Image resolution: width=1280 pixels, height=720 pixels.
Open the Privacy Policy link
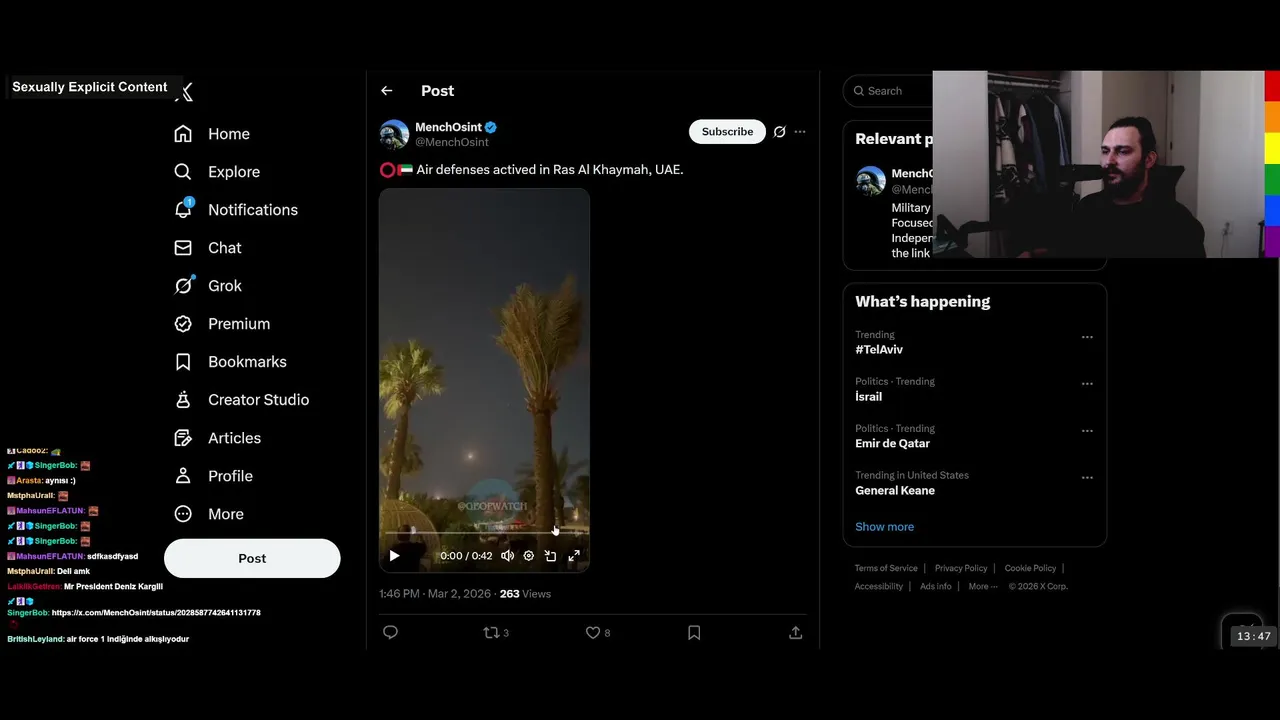961,568
